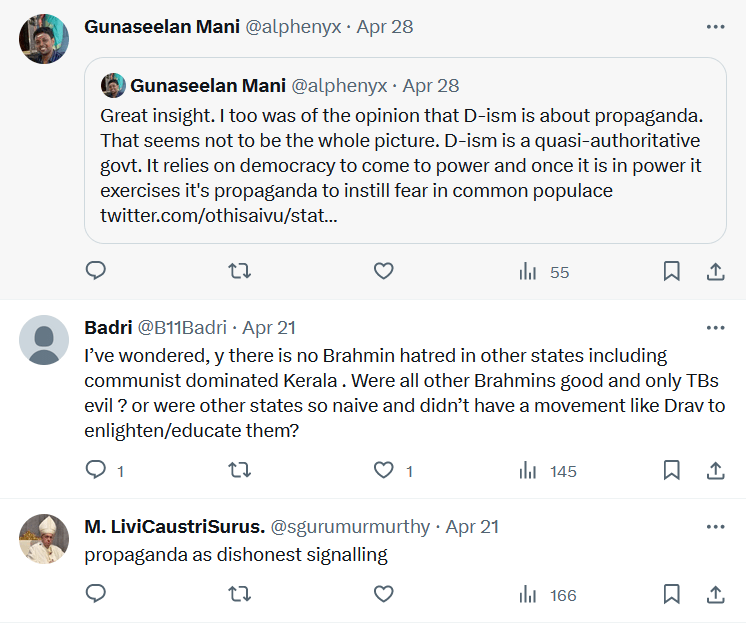Open more options on M. LiviCaustriSurus tweet
The height and width of the screenshot is (623, 746).
[716, 526]
